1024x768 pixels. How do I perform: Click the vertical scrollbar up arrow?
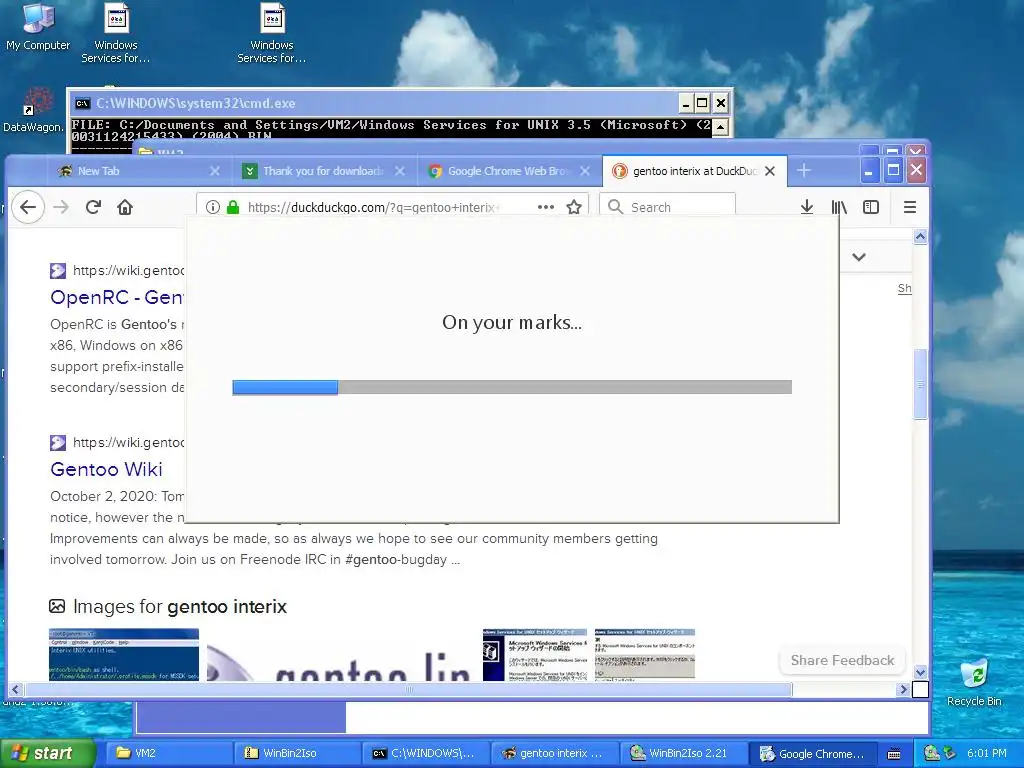(920, 237)
